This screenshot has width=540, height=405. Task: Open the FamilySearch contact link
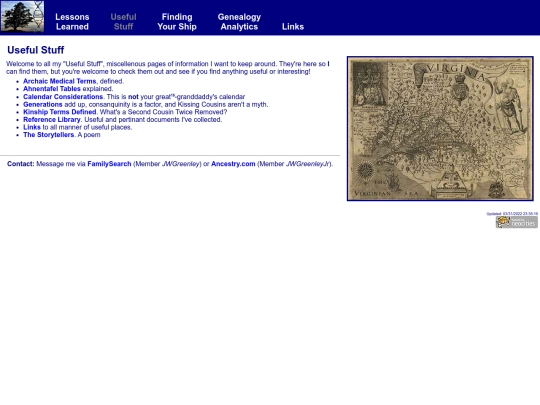tap(109, 164)
